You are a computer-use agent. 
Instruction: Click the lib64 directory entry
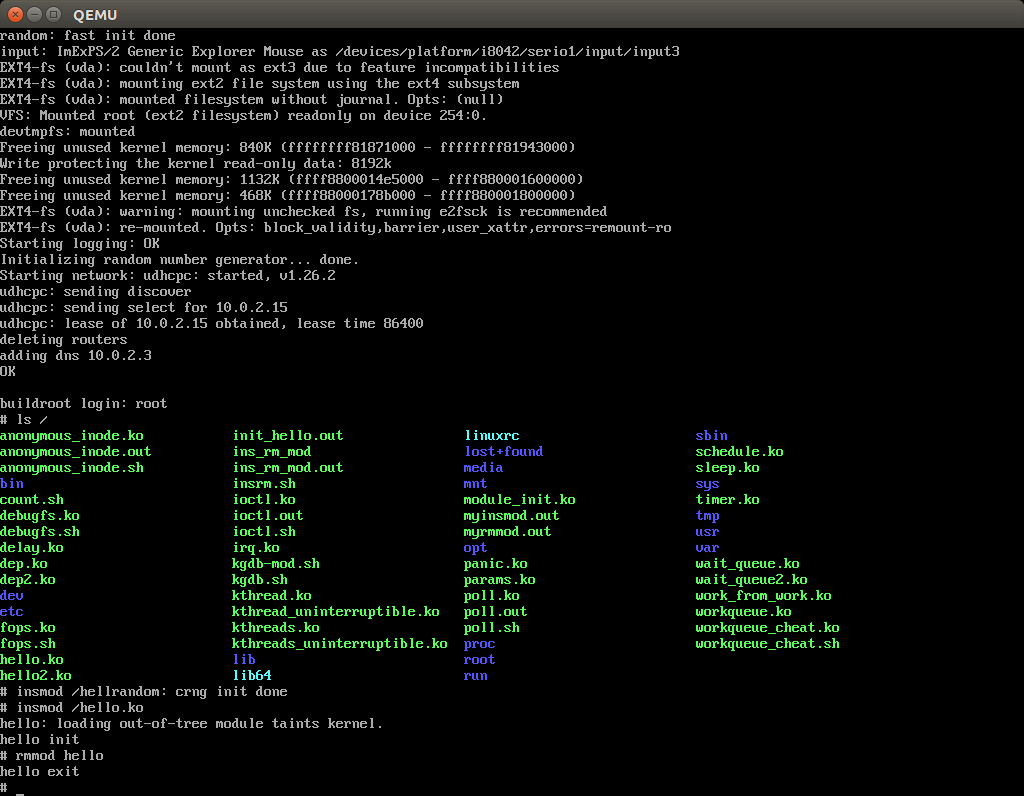coord(251,676)
